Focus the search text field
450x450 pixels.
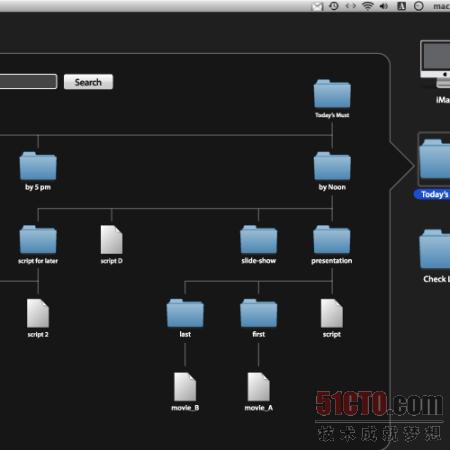[x=28, y=82]
